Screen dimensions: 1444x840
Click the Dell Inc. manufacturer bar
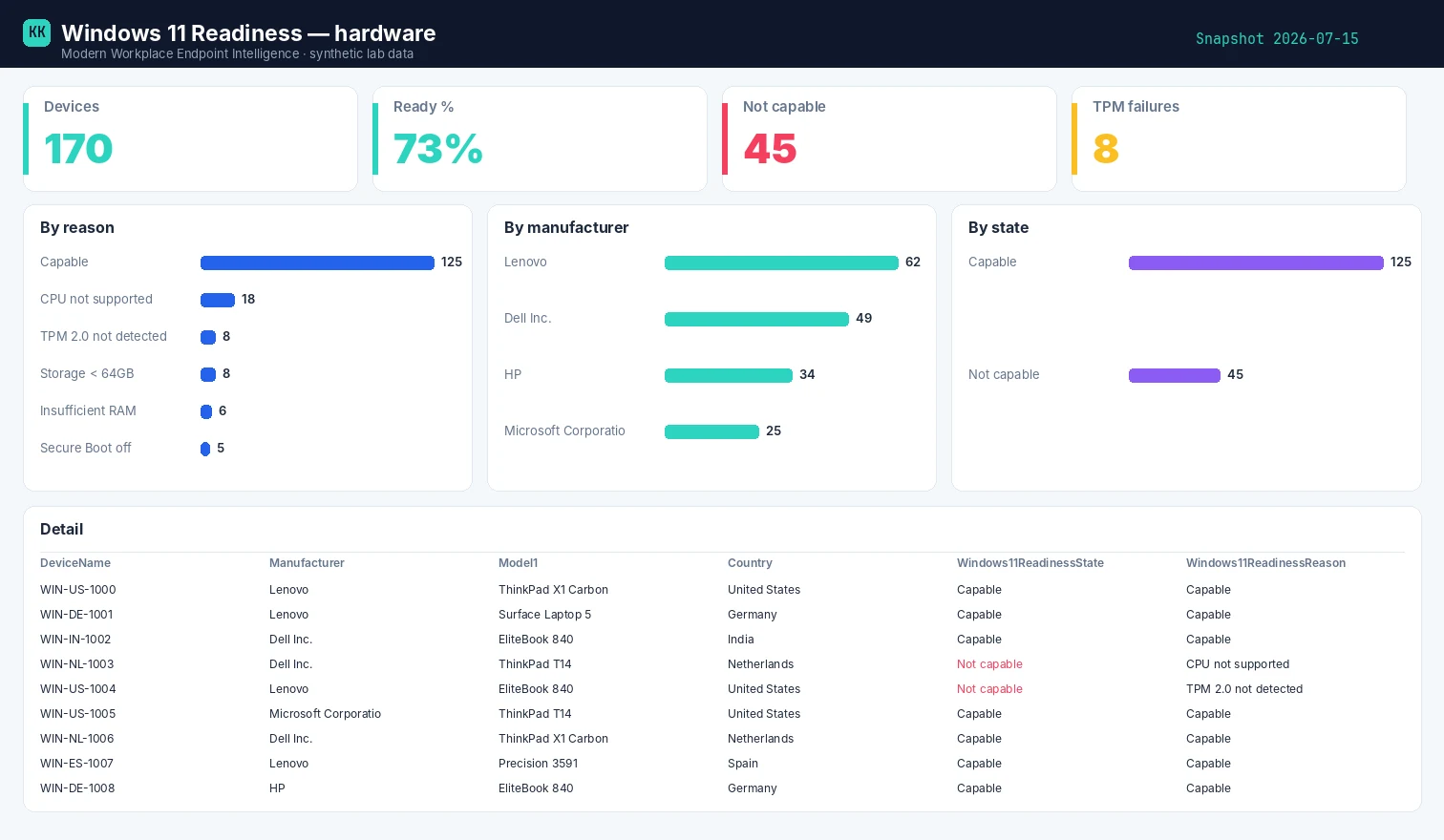point(756,319)
